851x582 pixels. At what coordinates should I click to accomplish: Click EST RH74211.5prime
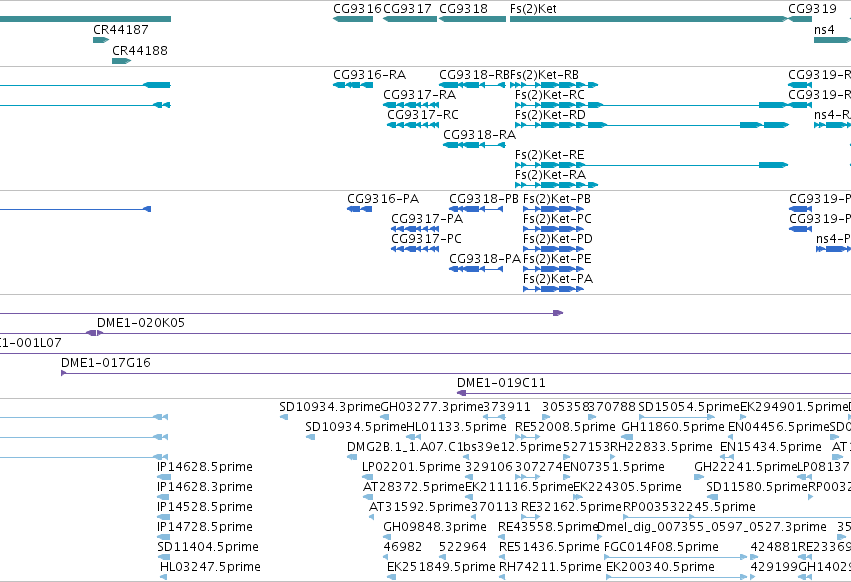point(502,577)
